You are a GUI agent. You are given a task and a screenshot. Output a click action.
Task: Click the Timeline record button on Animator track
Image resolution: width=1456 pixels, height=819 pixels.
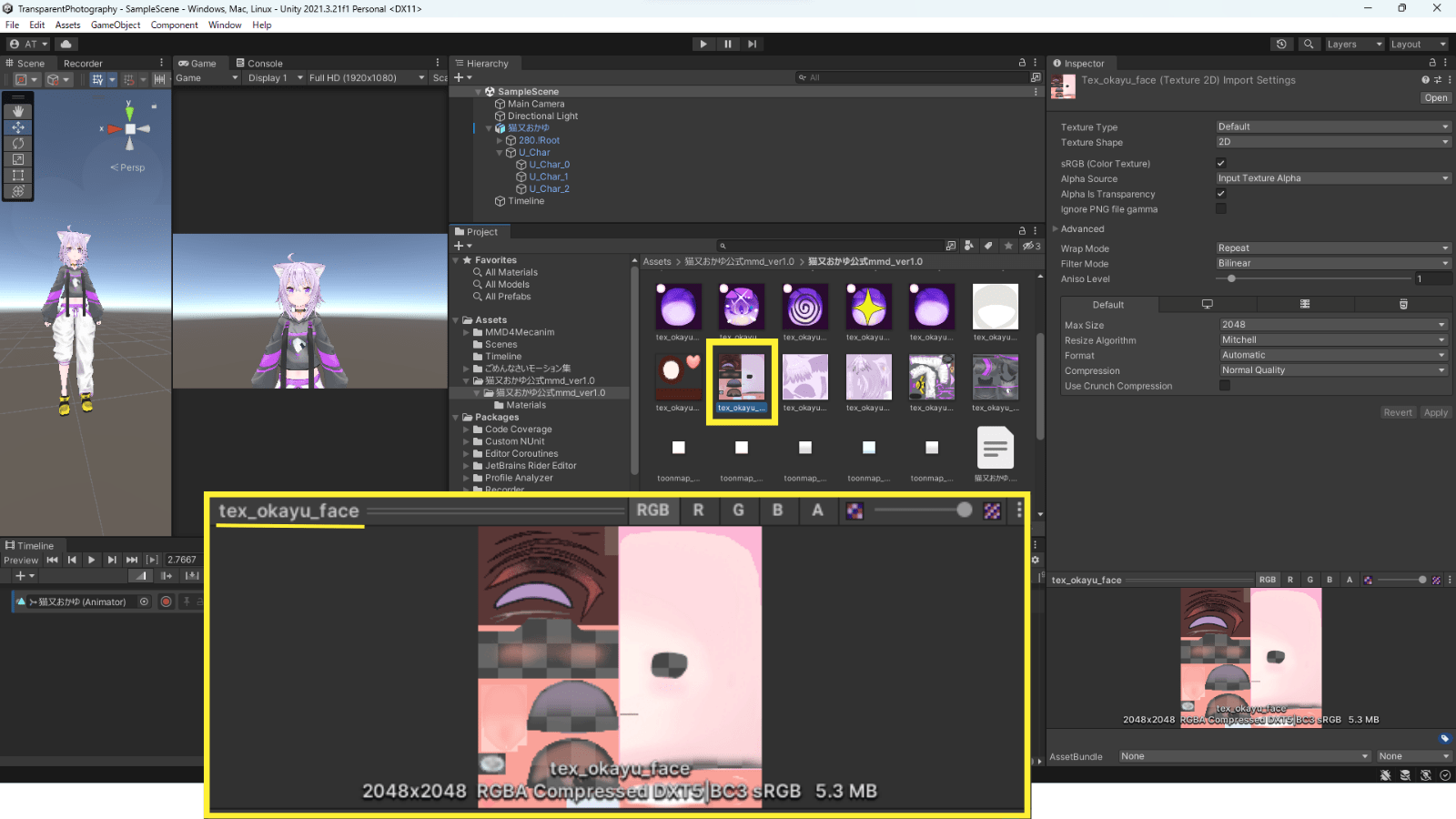166,602
